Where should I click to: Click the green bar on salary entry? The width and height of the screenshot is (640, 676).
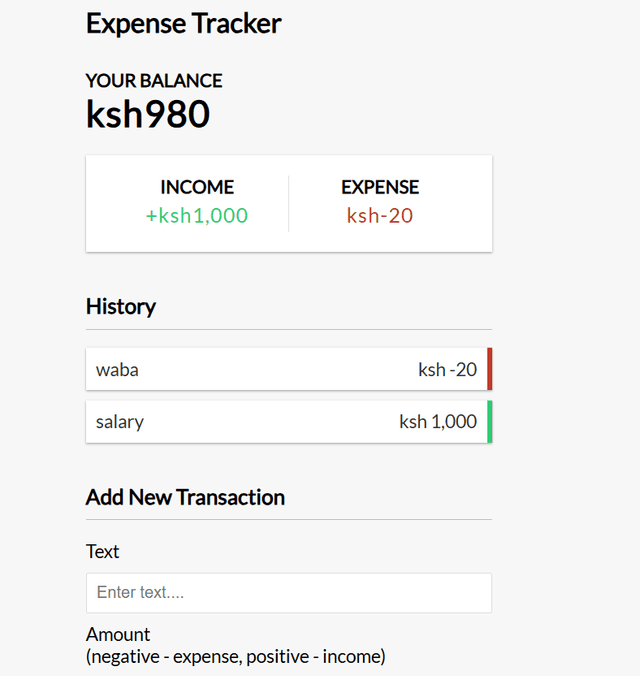(489, 422)
